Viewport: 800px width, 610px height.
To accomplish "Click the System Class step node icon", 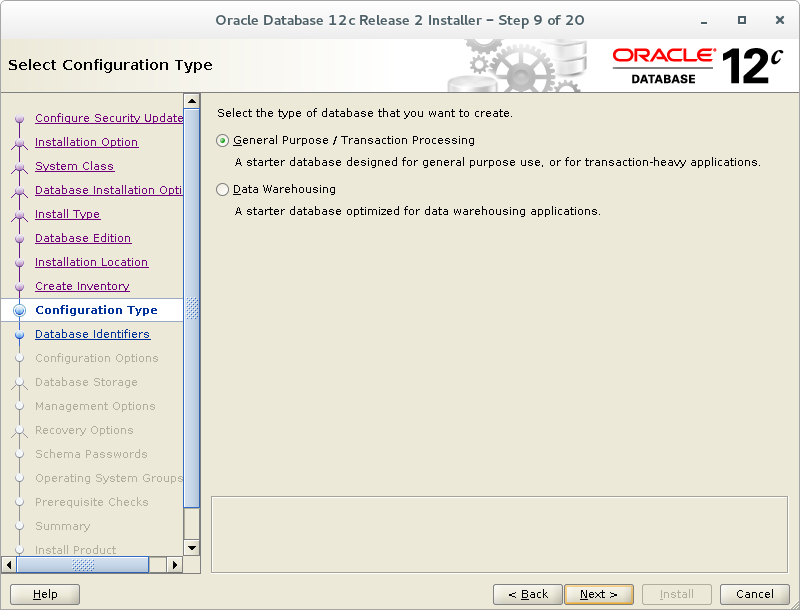I will tap(19, 167).
